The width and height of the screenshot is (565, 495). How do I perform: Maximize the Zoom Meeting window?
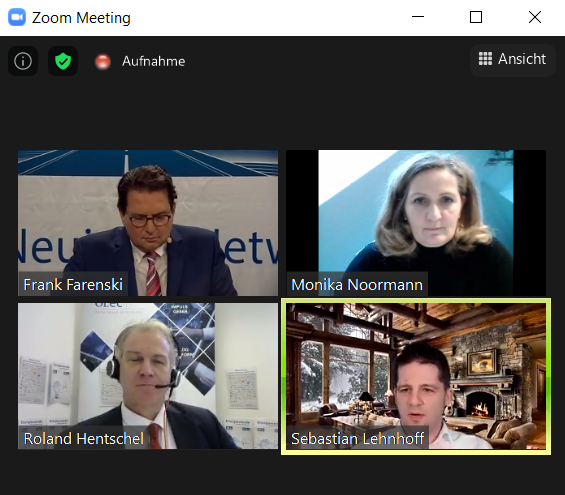[x=476, y=17]
